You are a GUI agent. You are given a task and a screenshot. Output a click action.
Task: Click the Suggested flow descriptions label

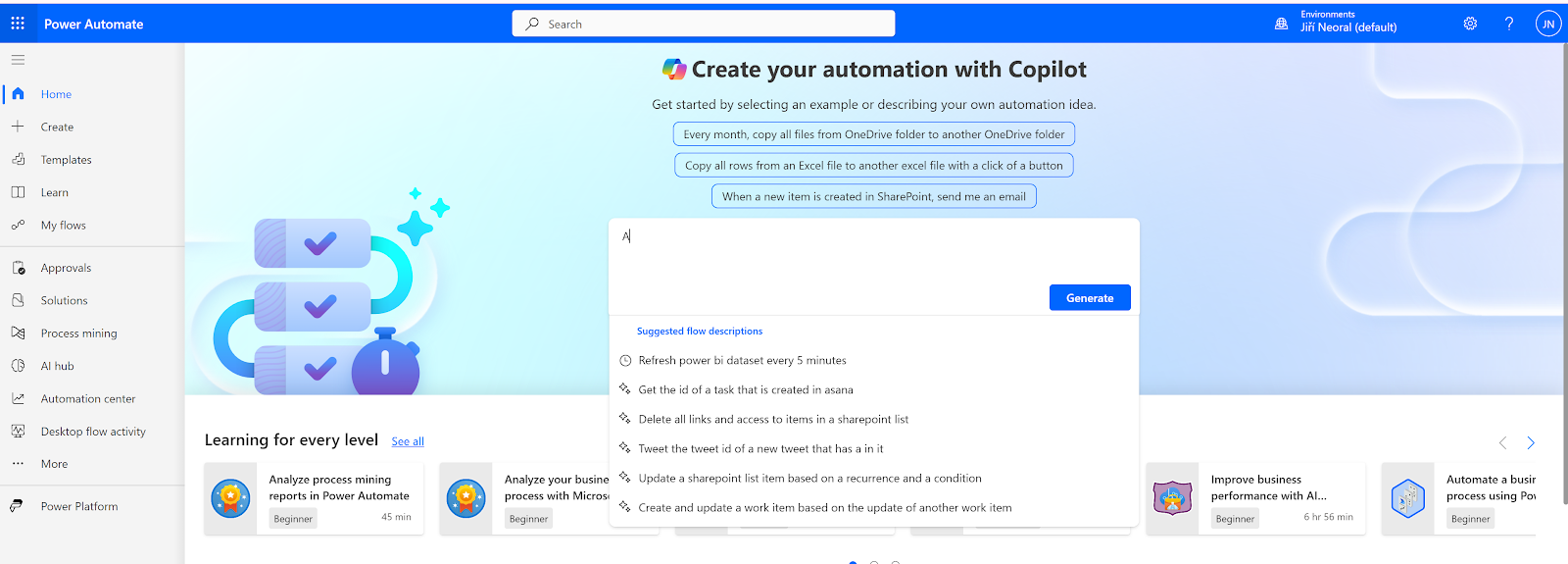point(700,332)
